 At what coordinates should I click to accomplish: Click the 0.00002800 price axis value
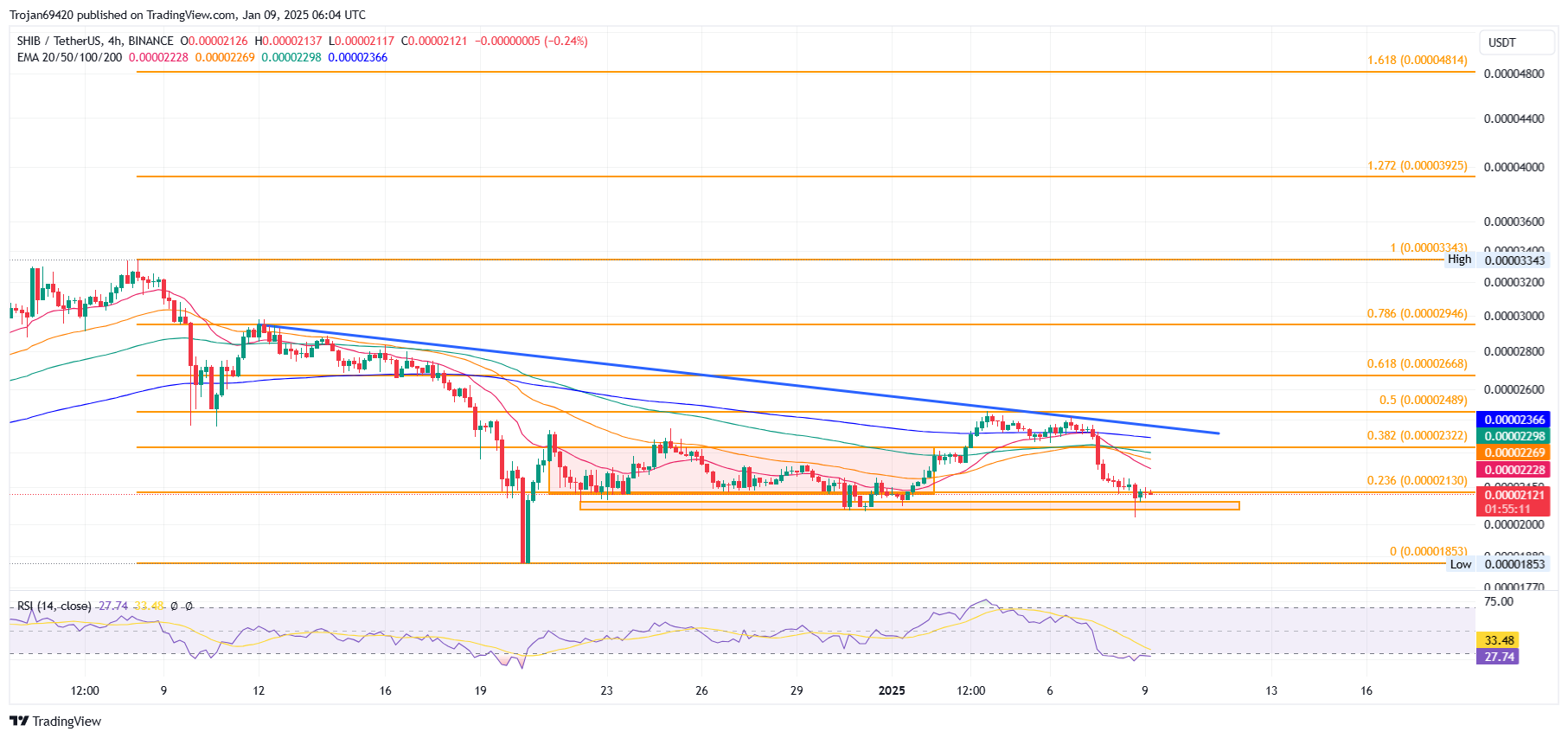(1514, 351)
